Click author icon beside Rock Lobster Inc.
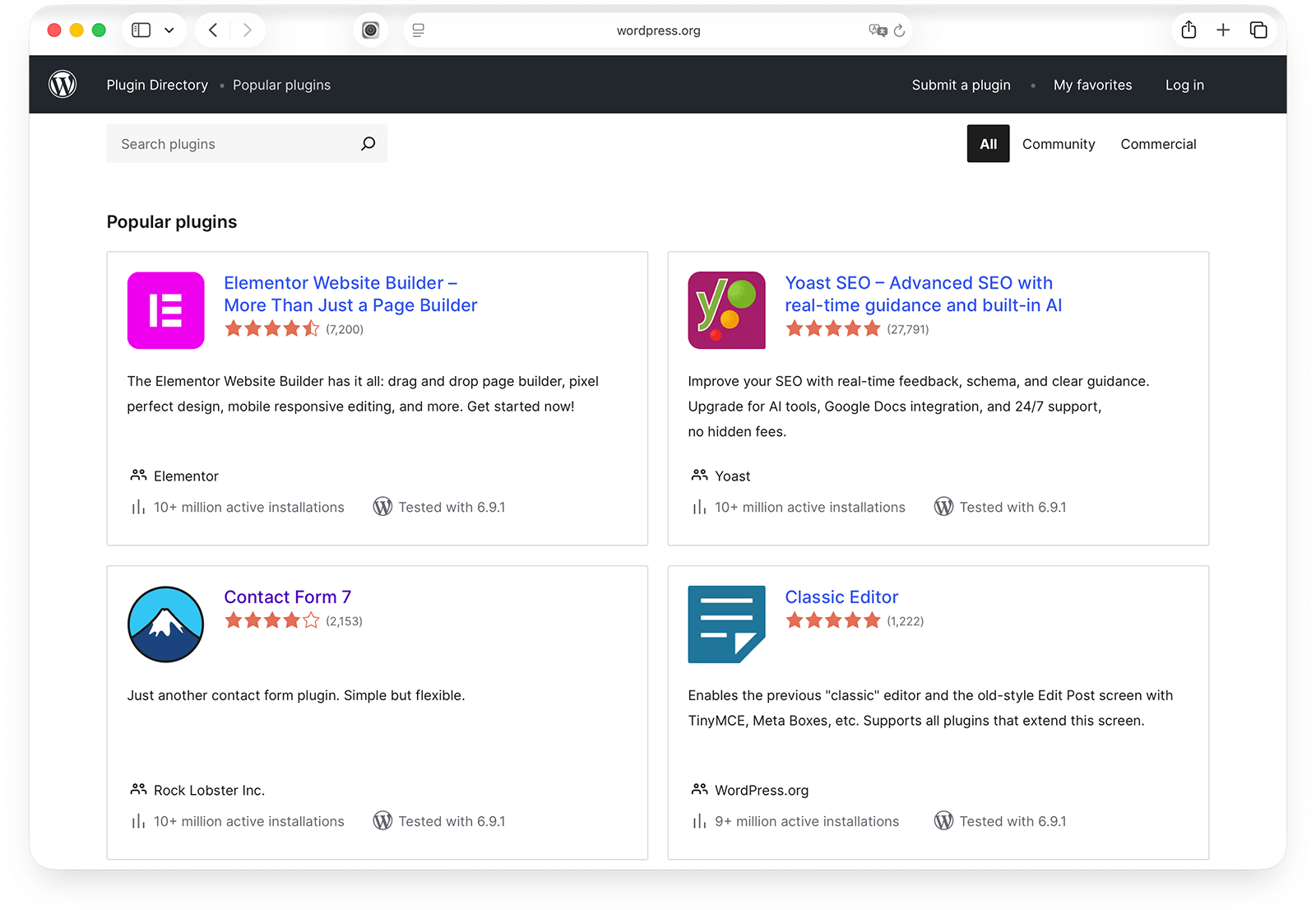1316x910 pixels. click(138, 790)
